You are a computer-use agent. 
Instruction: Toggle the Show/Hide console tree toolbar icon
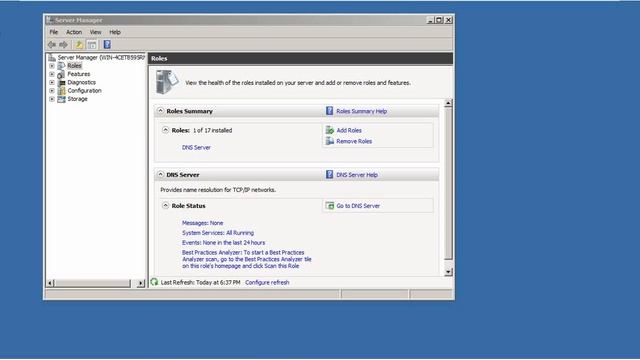pos(92,44)
